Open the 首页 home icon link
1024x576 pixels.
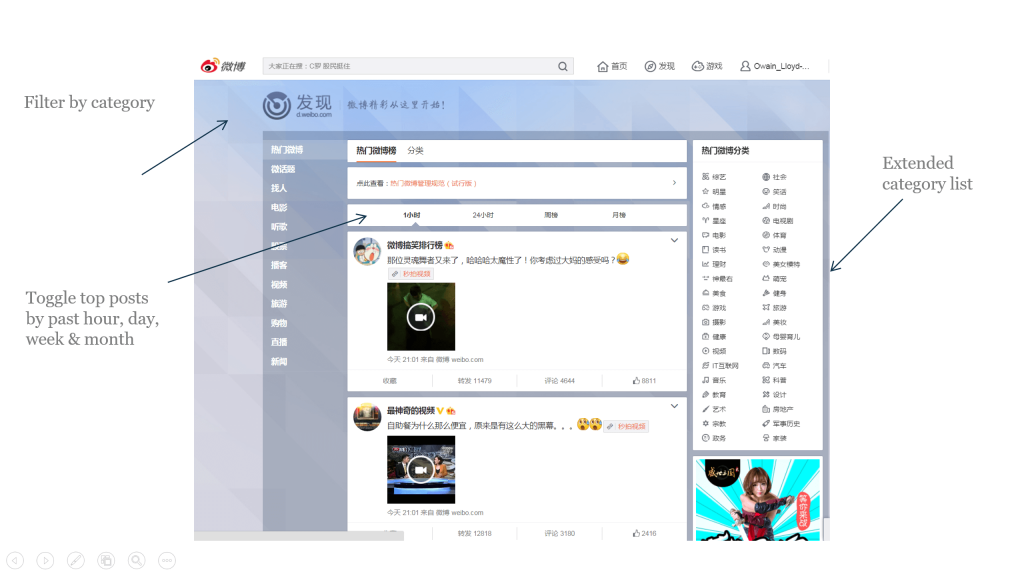tap(612, 67)
